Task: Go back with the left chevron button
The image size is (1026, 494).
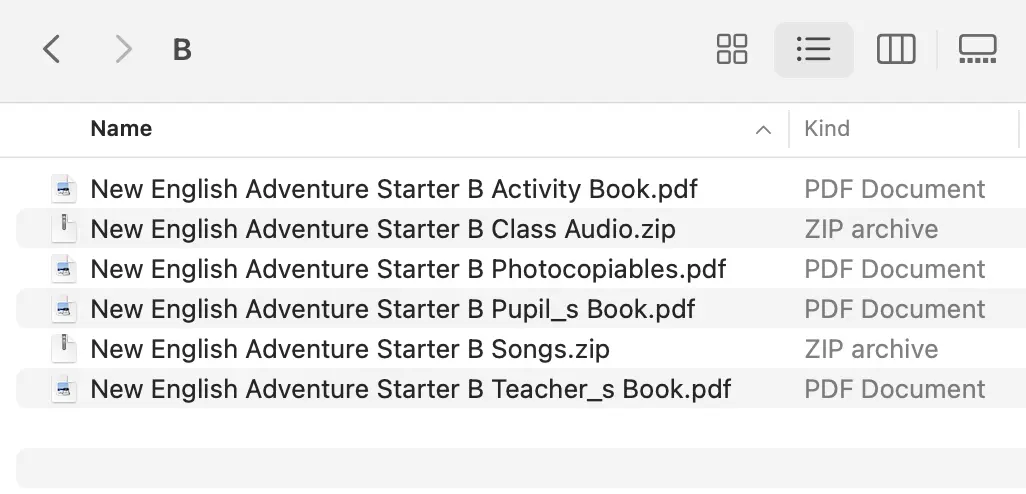Action: point(52,50)
